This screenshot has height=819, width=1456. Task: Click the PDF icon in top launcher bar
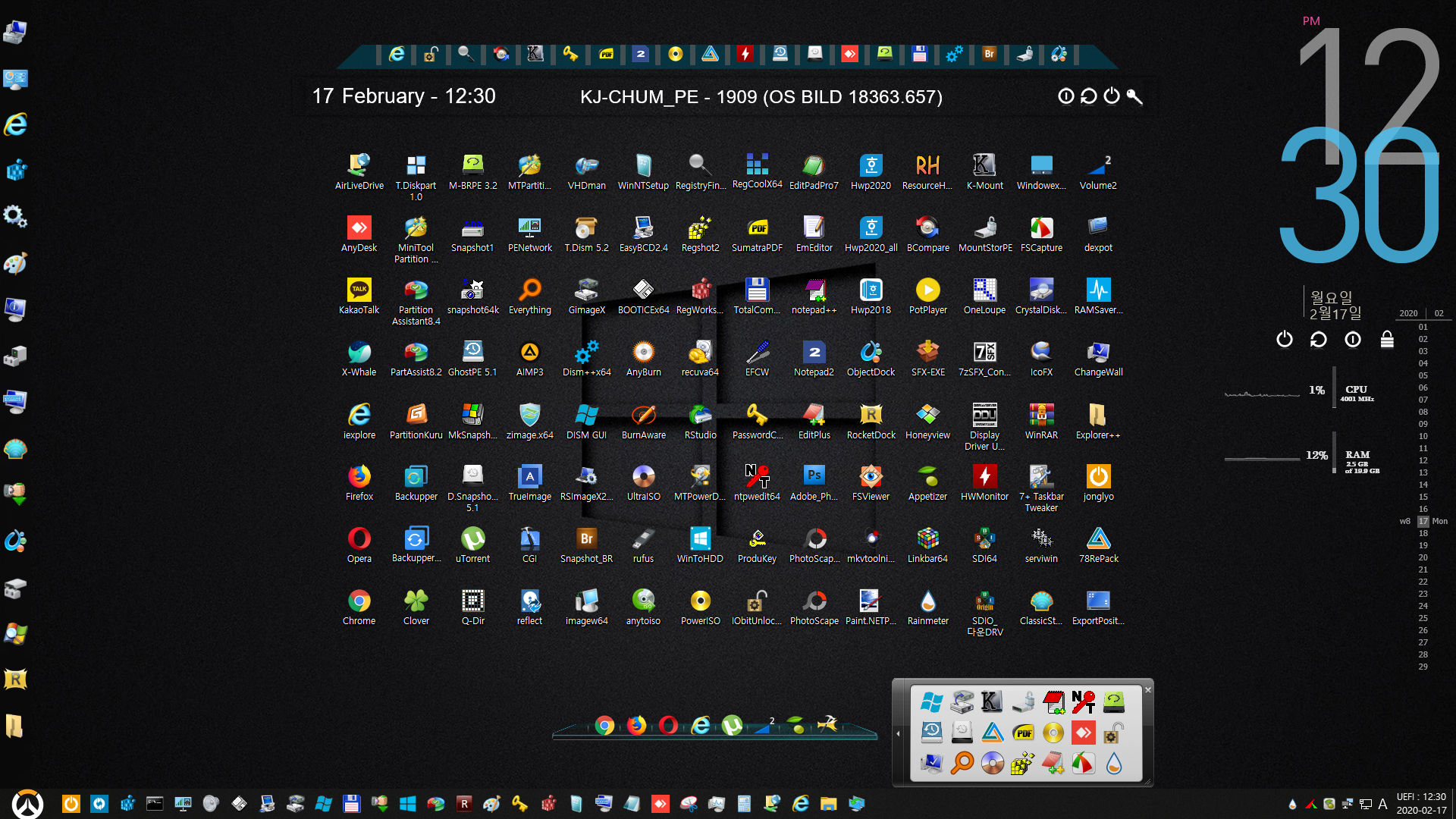coord(605,54)
